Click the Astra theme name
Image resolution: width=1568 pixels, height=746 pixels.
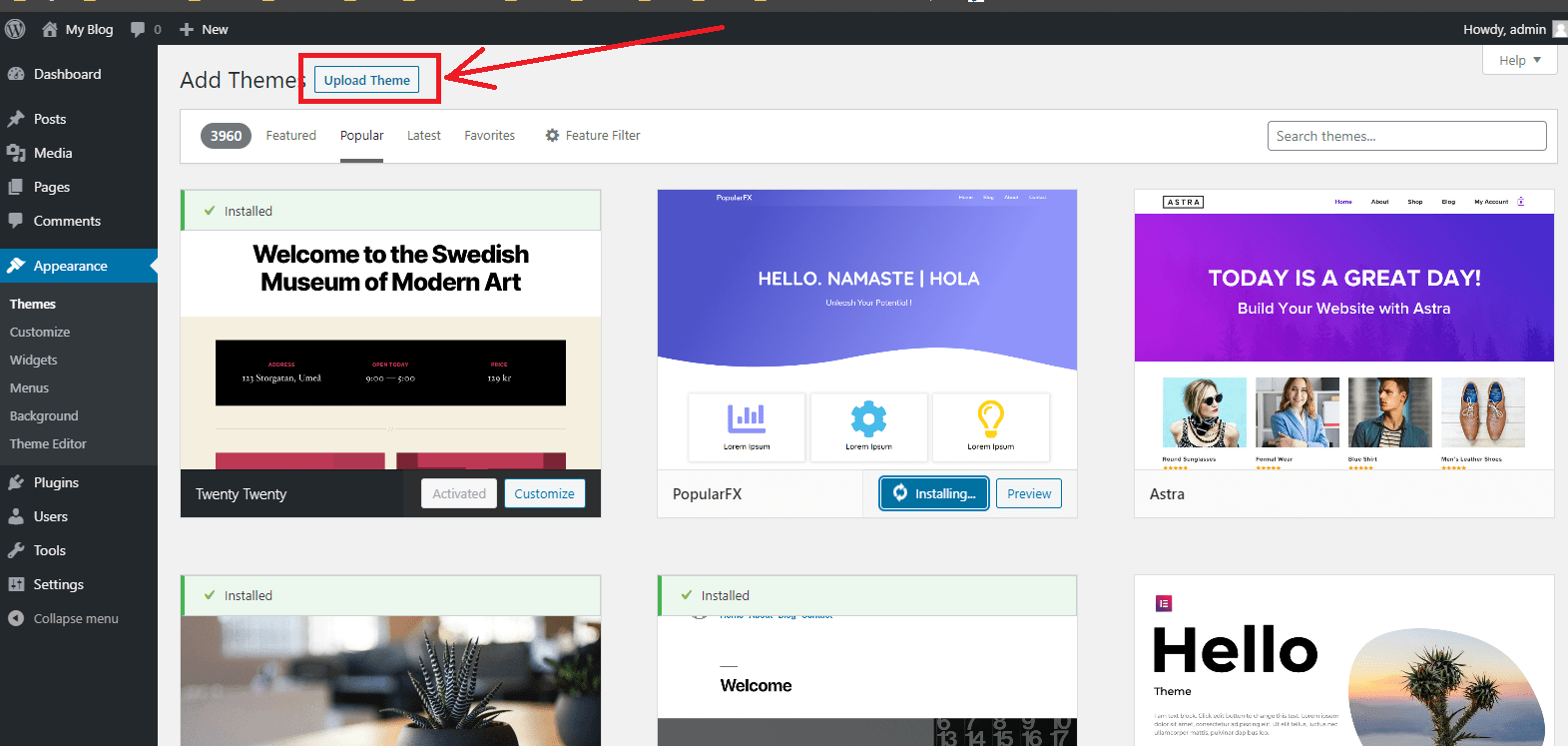click(1167, 493)
